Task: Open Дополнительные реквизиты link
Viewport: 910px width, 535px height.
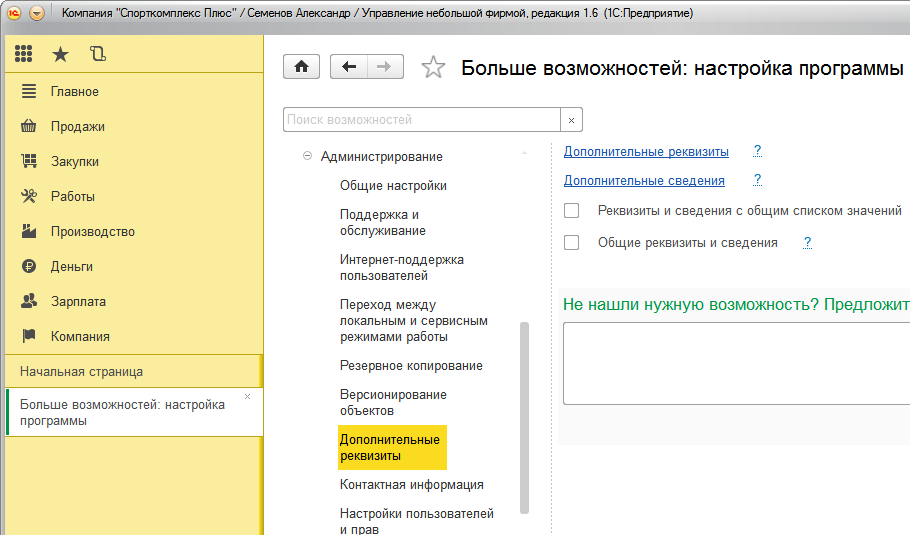Action: (x=646, y=152)
